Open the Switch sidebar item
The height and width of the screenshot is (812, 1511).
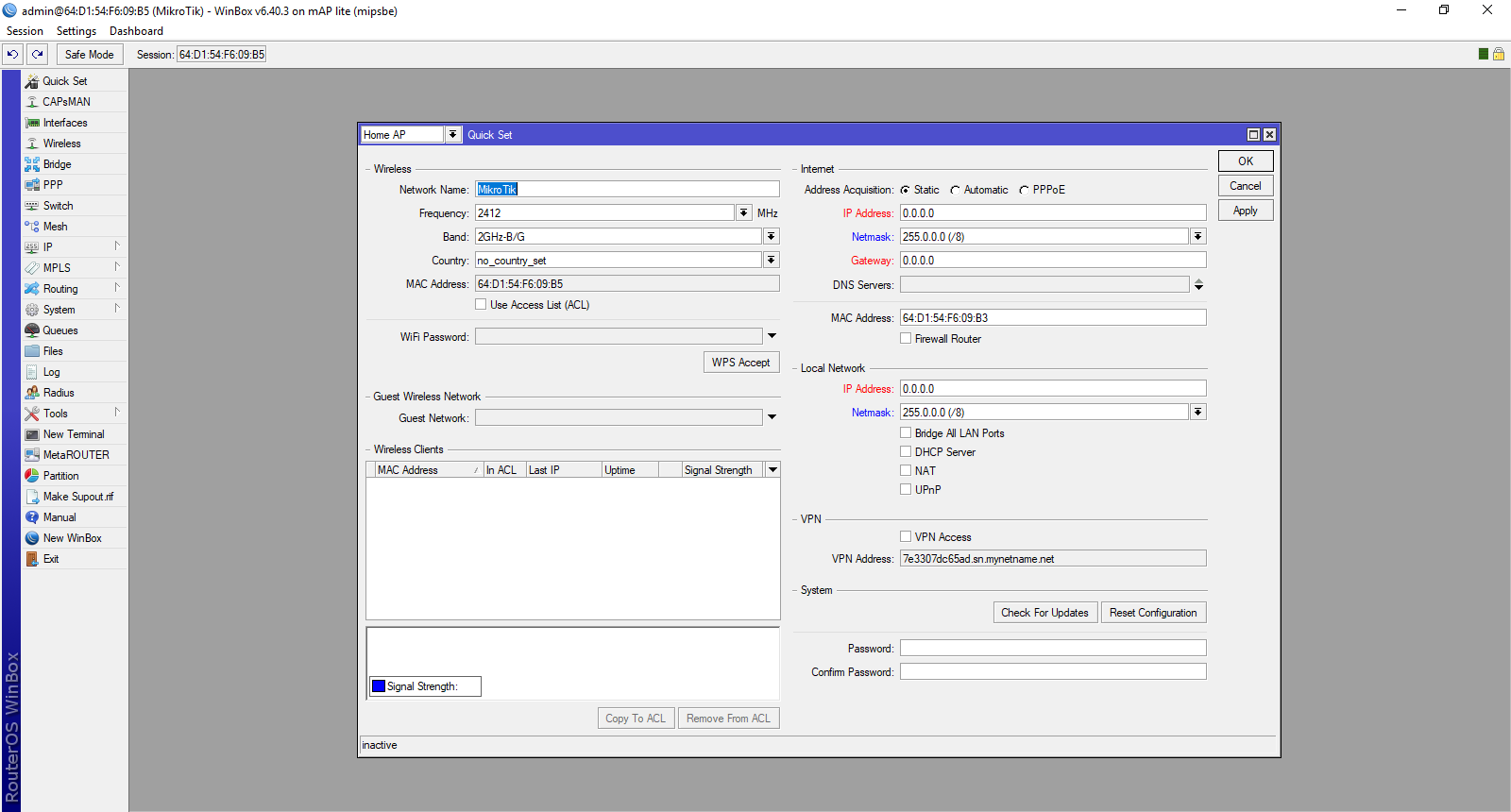pyautogui.click(x=75, y=206)
